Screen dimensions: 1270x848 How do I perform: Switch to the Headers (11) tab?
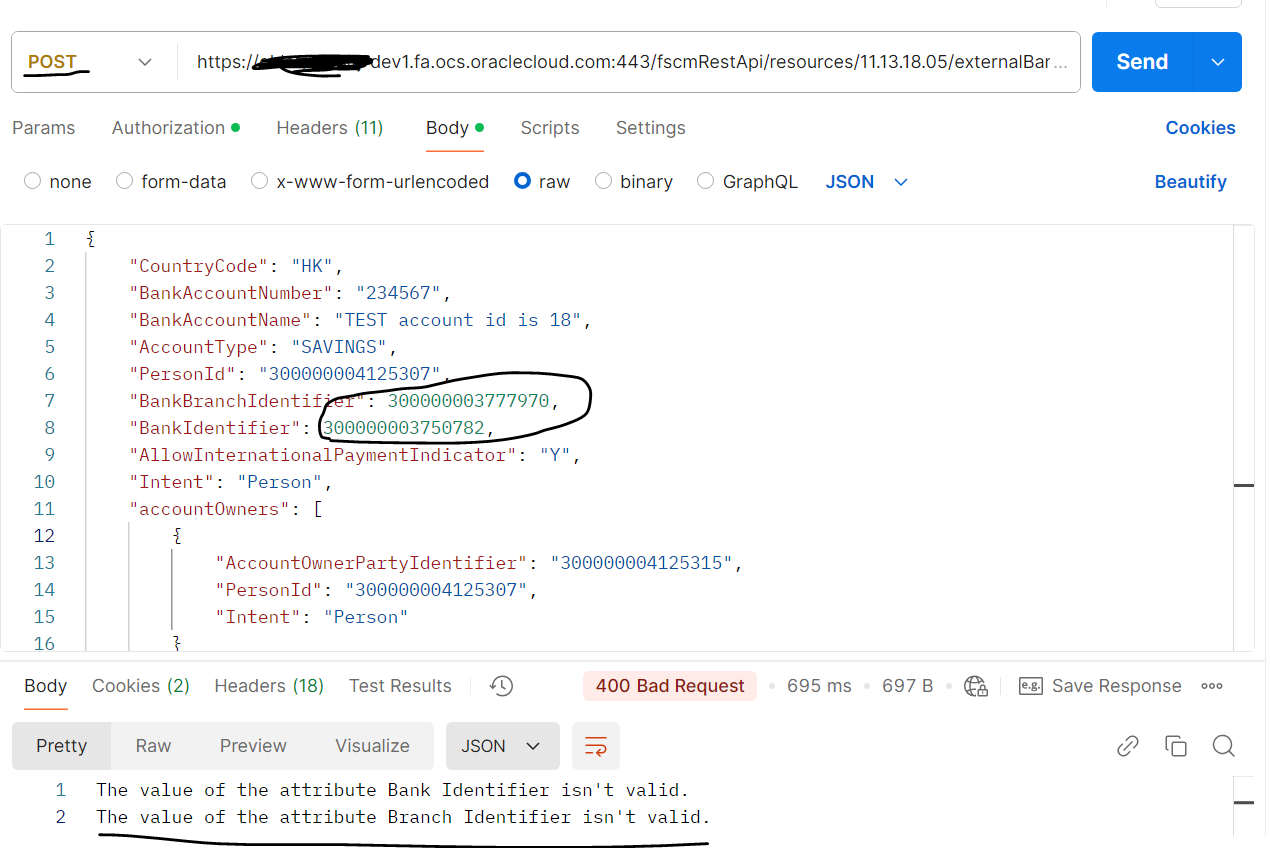[329, 128]
